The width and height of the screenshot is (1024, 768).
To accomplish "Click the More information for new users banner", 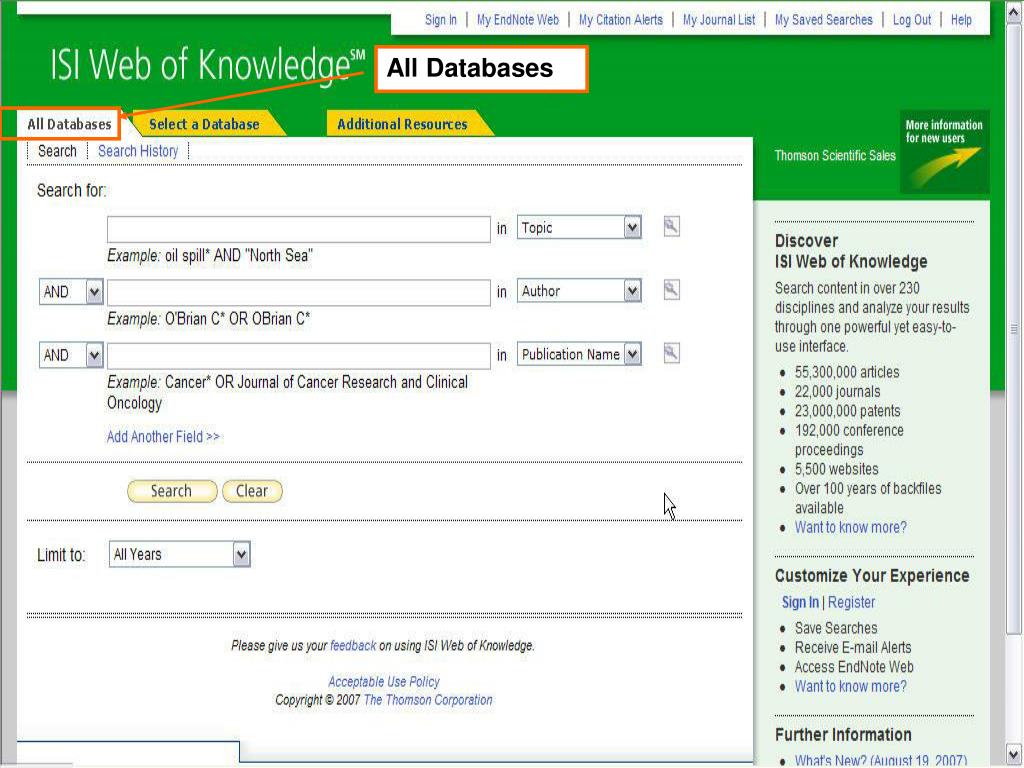I will click(x=944, y=152).
